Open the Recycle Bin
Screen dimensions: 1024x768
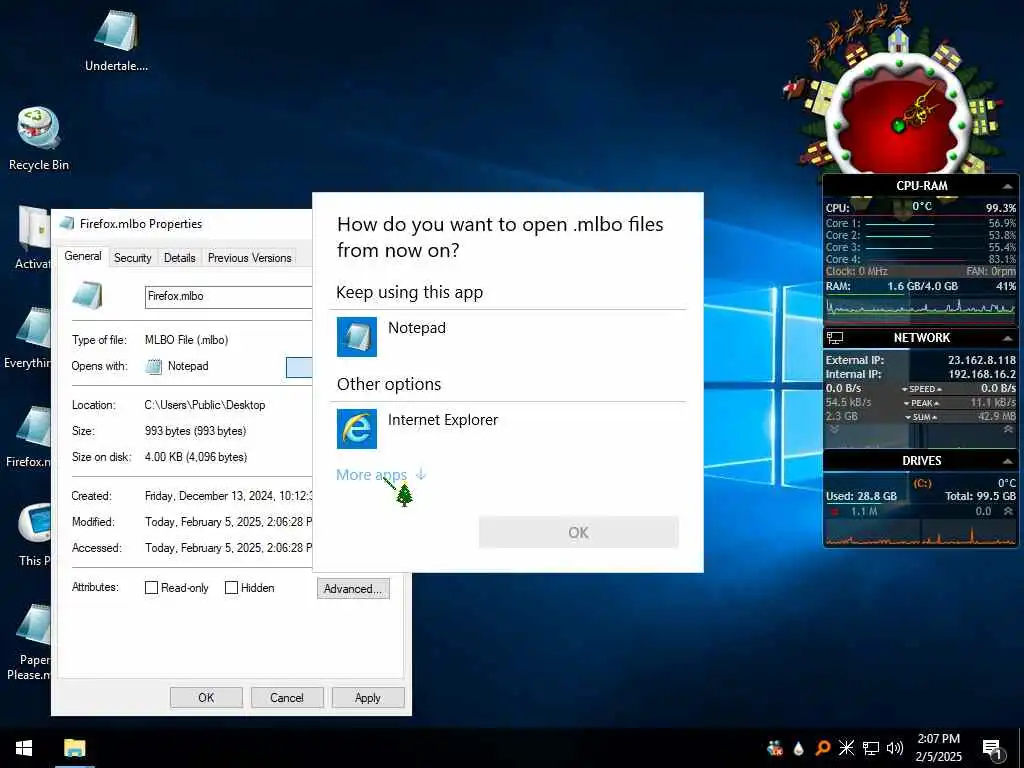point(39,139)
